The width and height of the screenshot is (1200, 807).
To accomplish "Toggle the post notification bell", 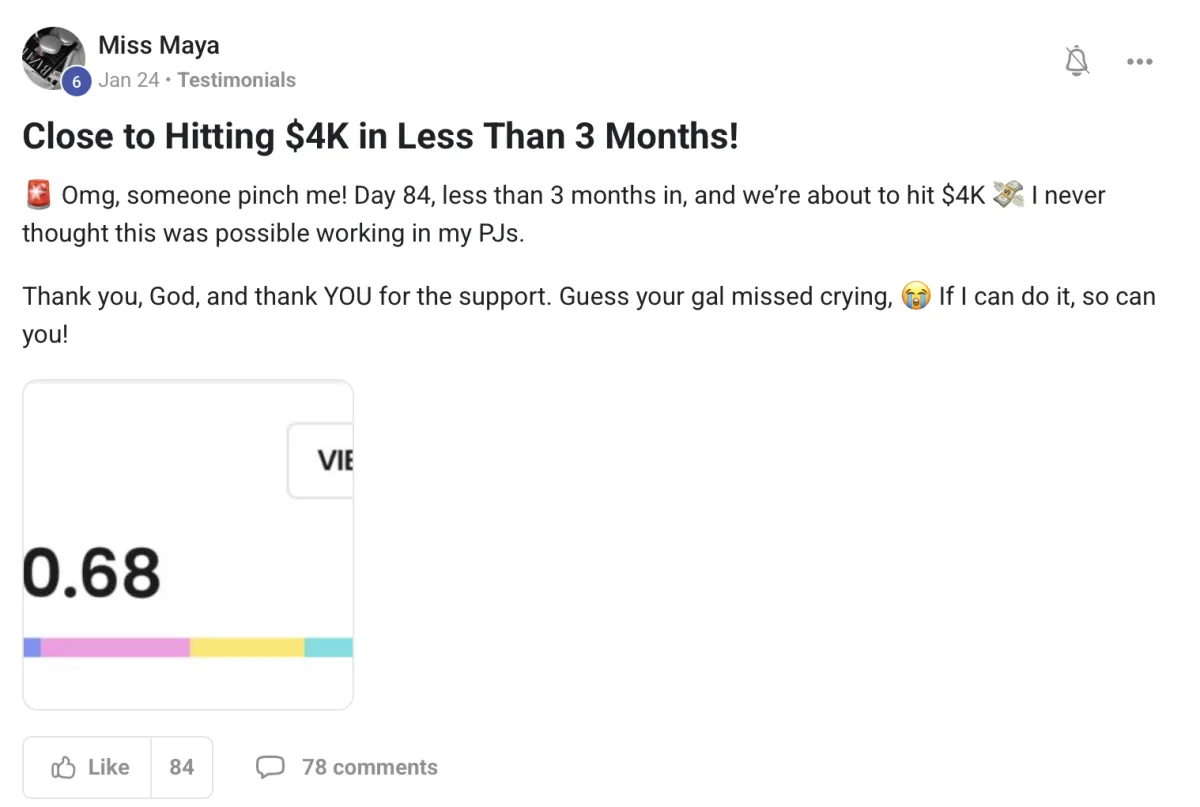I will coord(1076,62).
